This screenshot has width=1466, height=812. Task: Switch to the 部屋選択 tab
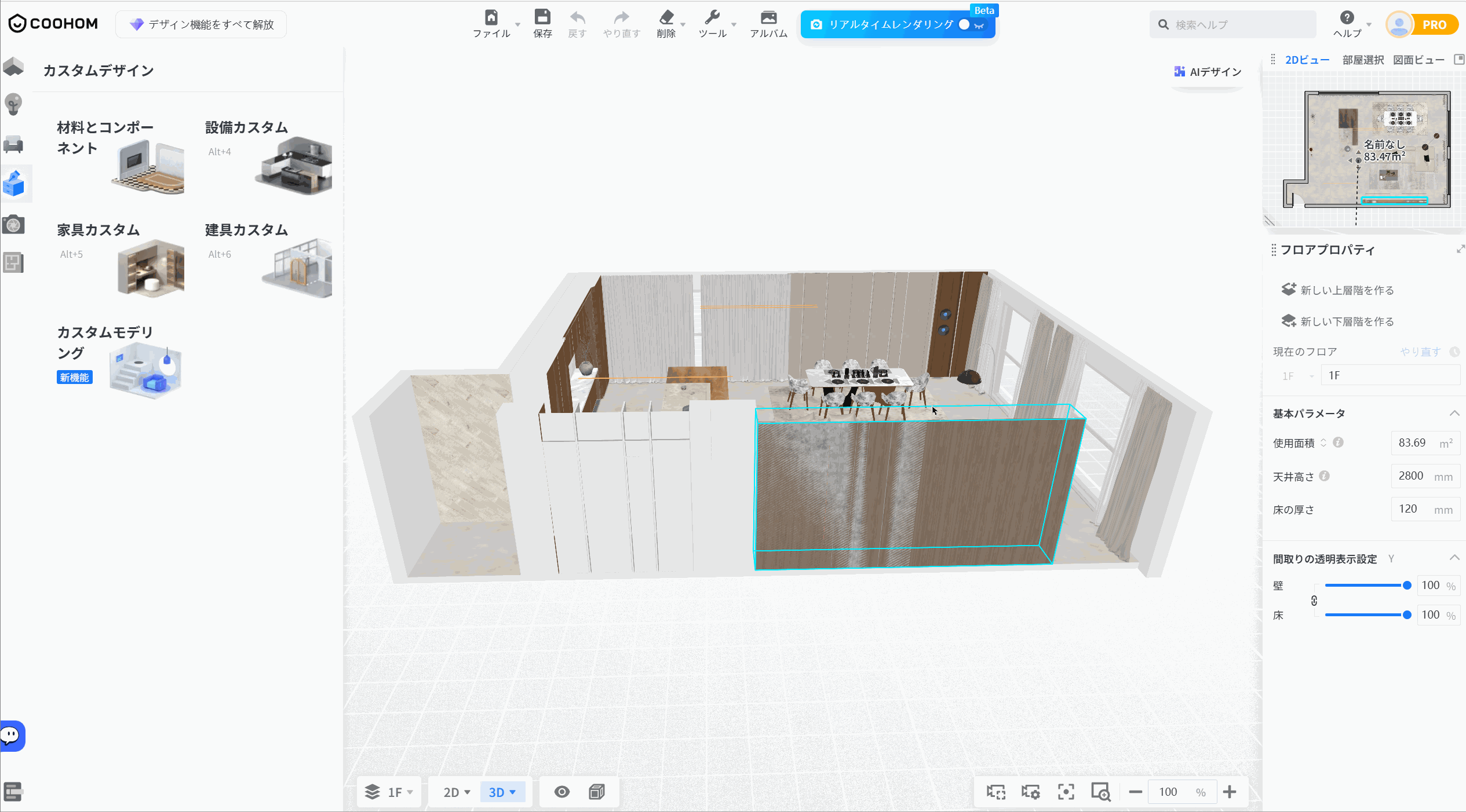point(1363,60)
